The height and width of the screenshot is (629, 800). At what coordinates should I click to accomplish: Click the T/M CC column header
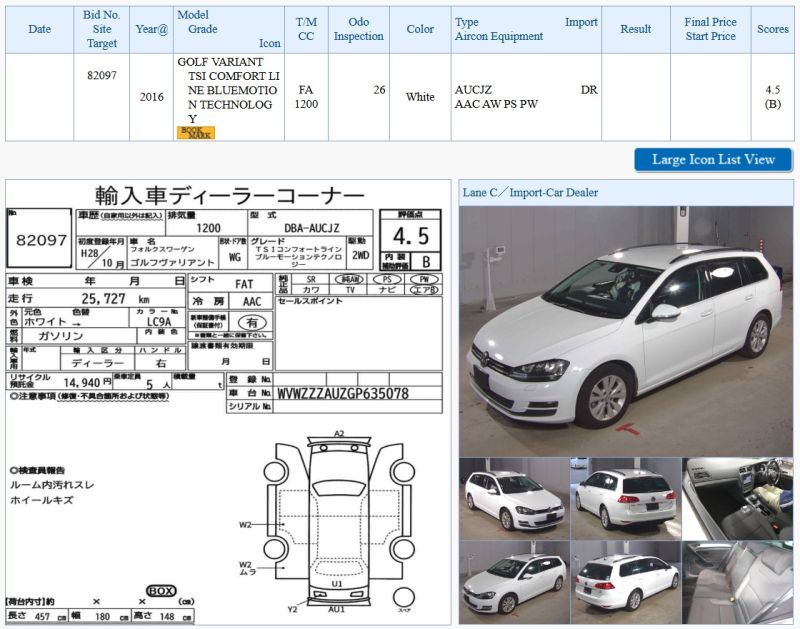306,30
